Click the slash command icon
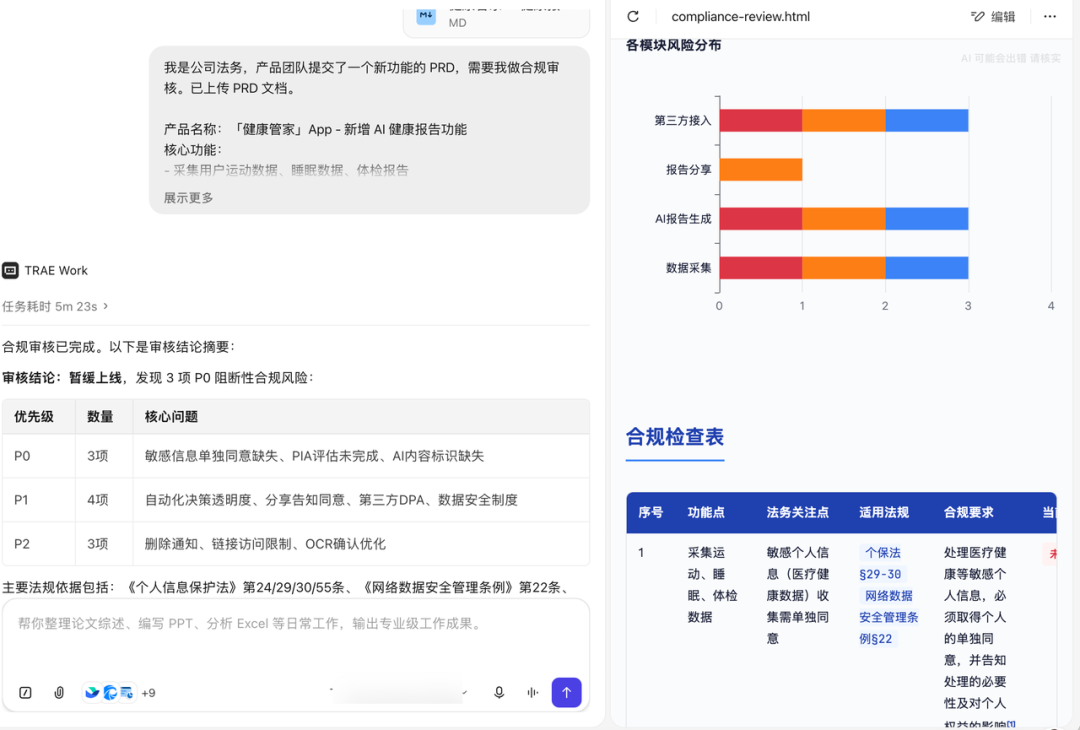1080x730 pixels. pyautogui.click(x=25, y=693)
